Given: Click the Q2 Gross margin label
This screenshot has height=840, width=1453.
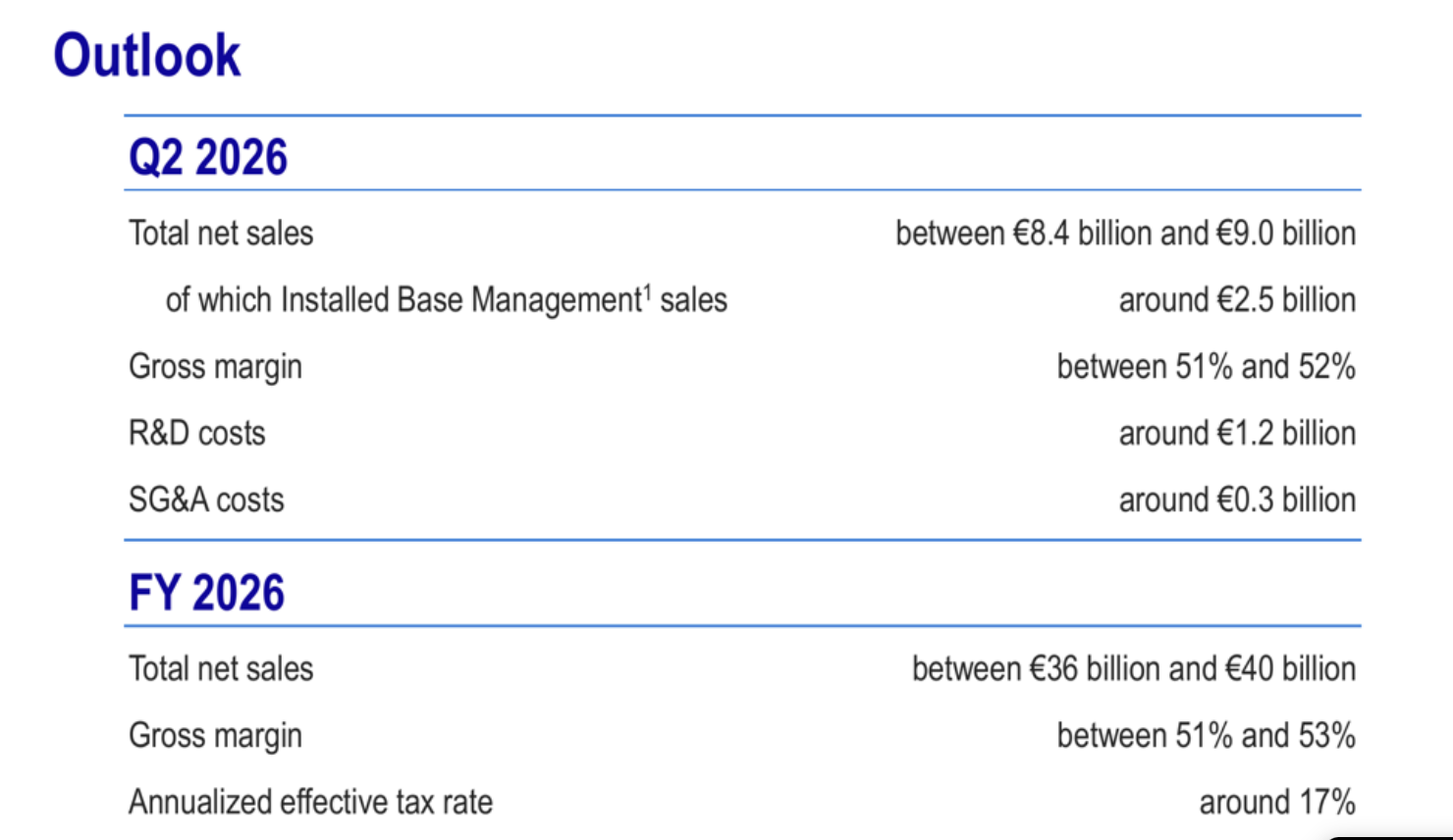Looking at the screenshot, I should (x=215, y=367).
